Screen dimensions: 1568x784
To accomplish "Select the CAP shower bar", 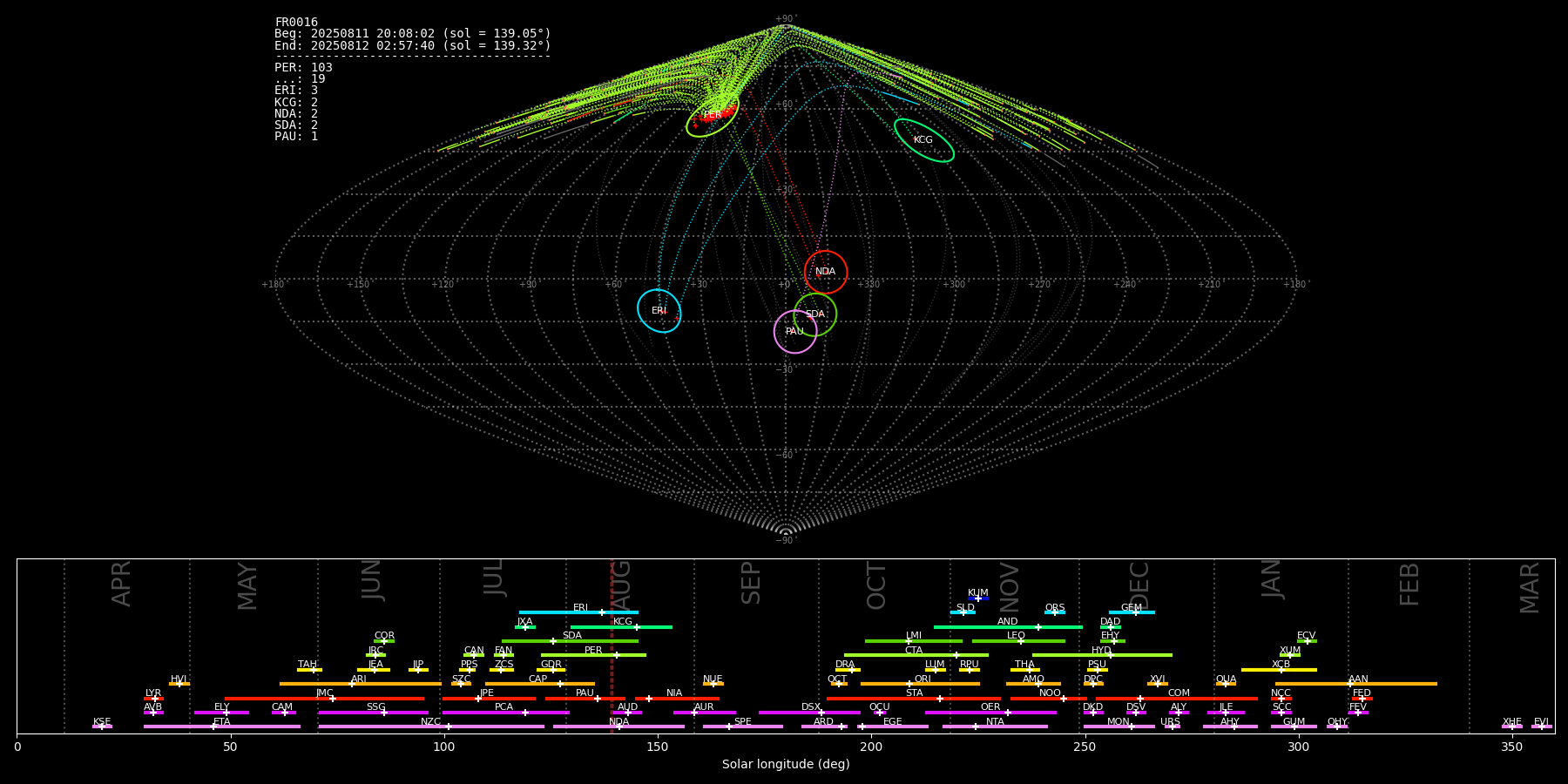I will point(540,684).
